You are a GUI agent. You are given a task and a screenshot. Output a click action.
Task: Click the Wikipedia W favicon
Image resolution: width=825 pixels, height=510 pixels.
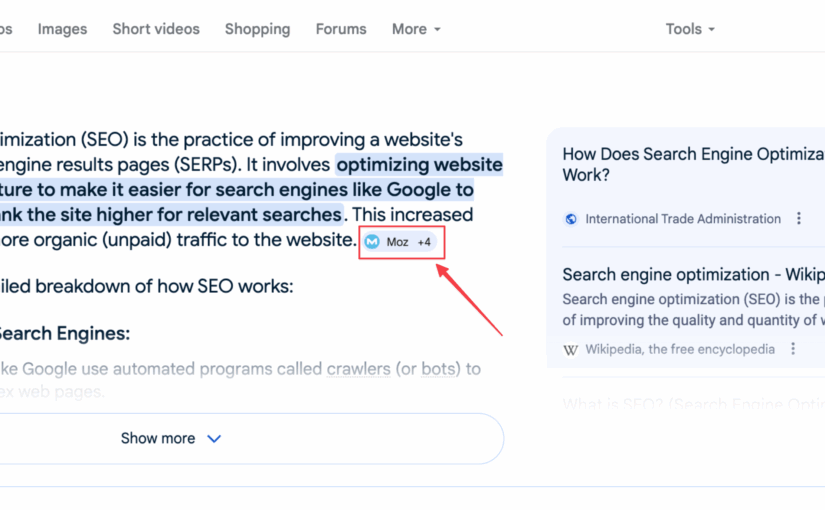click(x=570, y=349)
